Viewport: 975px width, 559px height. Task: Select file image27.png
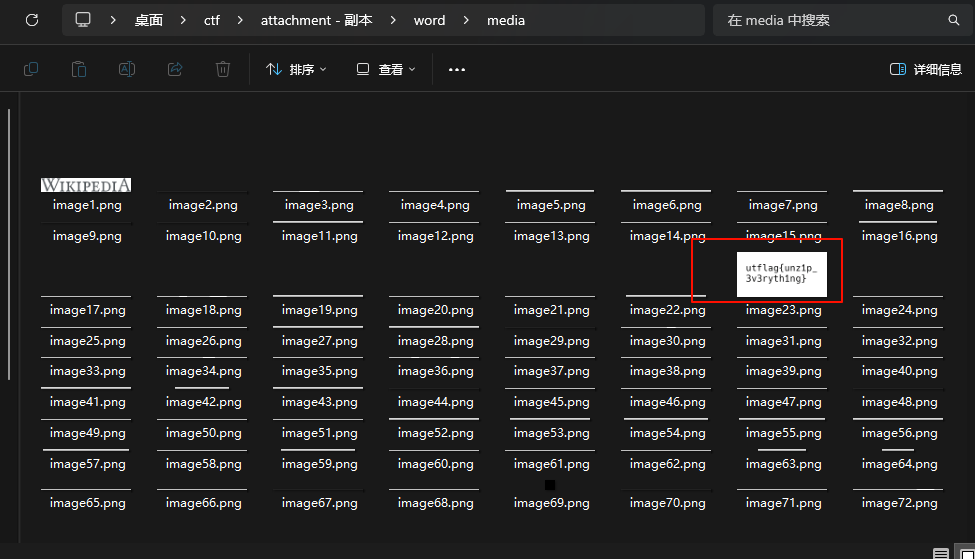click(x=319, y=341)
